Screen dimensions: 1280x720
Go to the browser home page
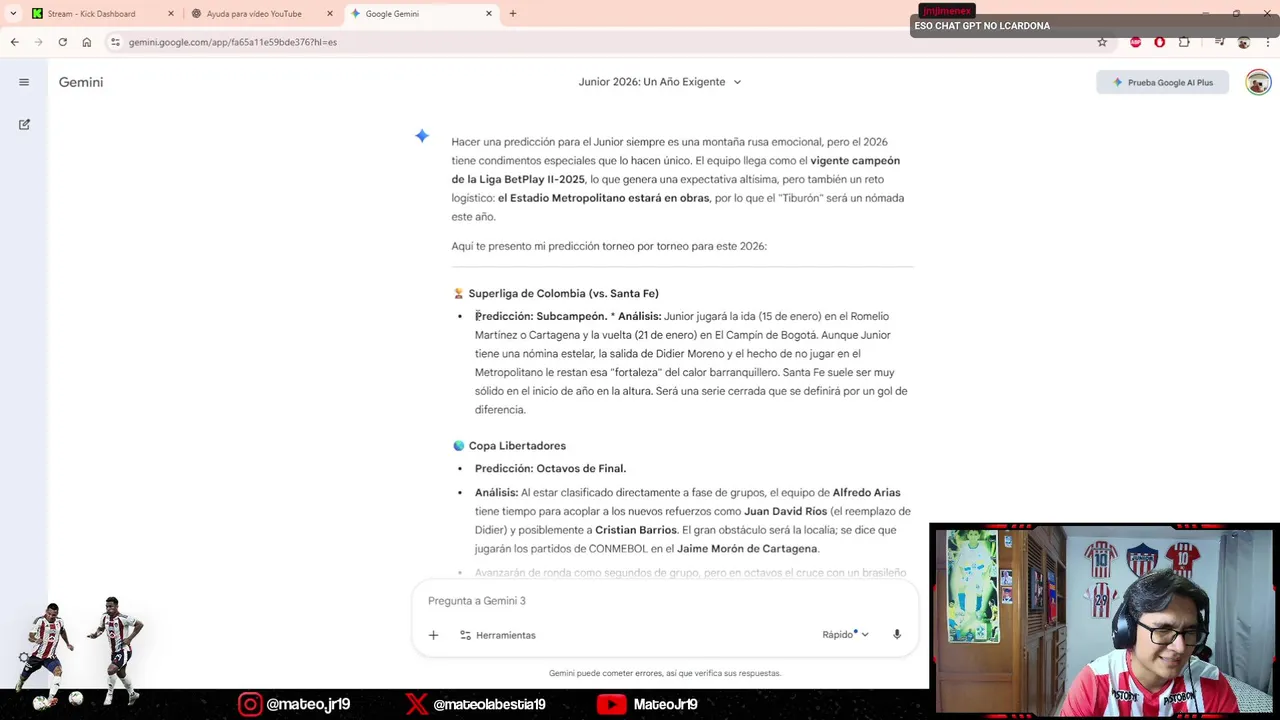(x=87, y=42)
